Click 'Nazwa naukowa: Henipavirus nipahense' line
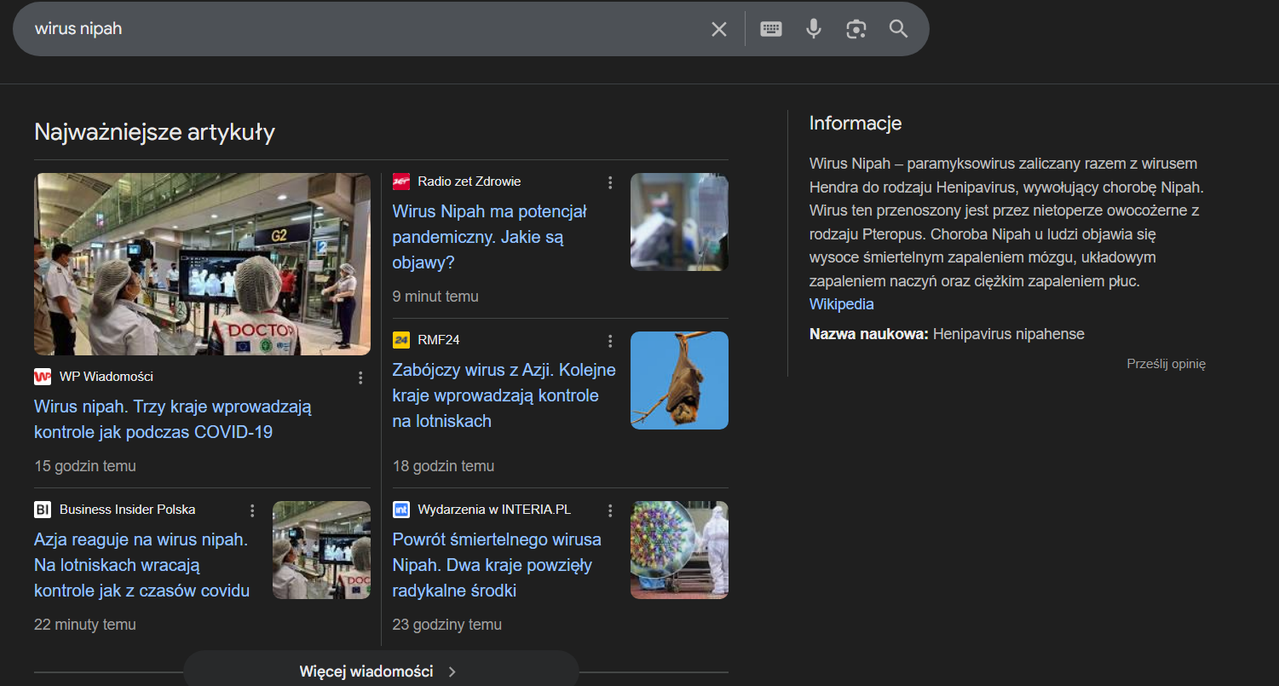Image resolution: width=1279 pixels, height=686 pixels. pos(947,334)
